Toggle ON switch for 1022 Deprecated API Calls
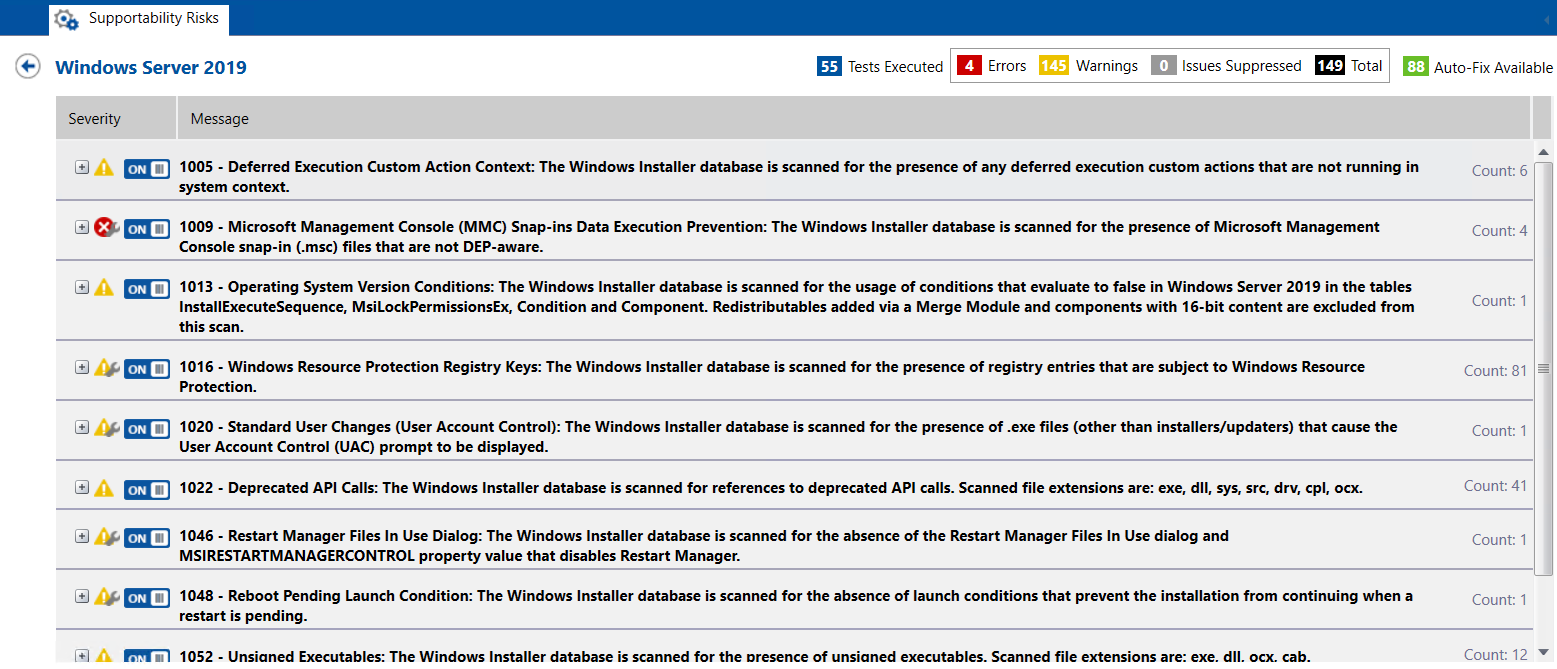1557x669 pixels. (x=147, y=489)
